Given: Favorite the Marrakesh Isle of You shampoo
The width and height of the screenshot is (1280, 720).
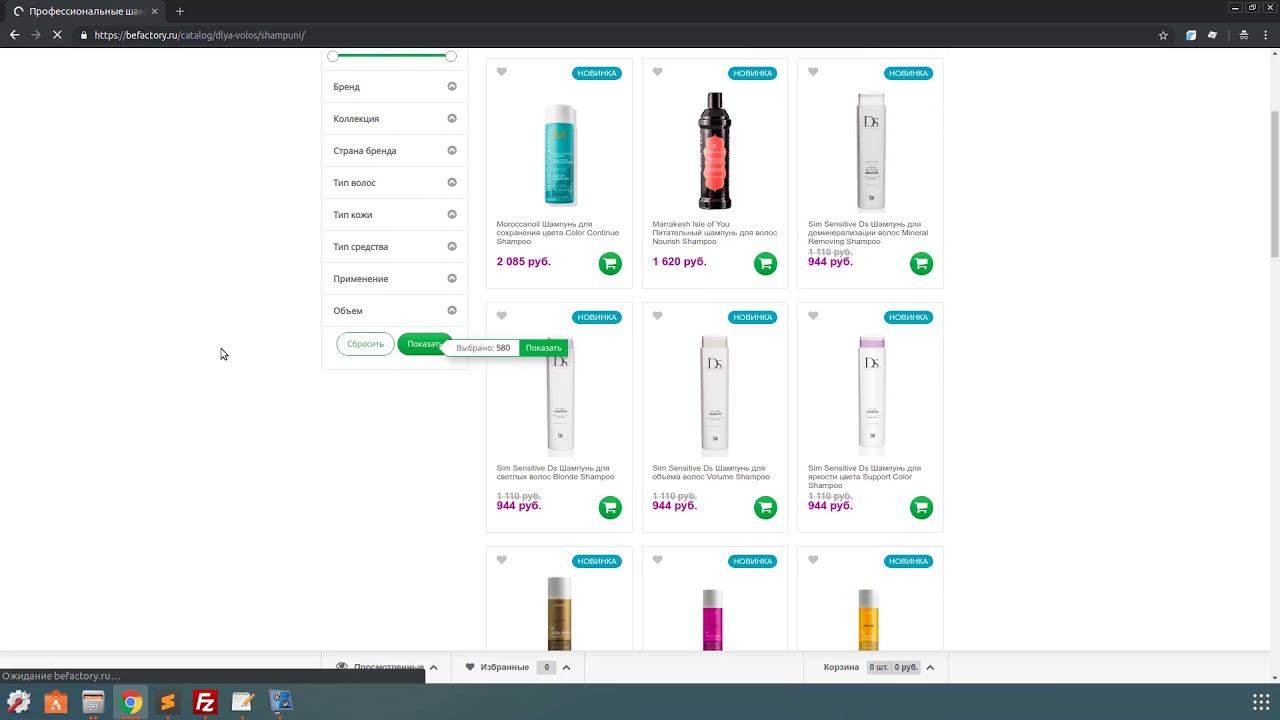Looking at the screenshot, I should point(657,72).
